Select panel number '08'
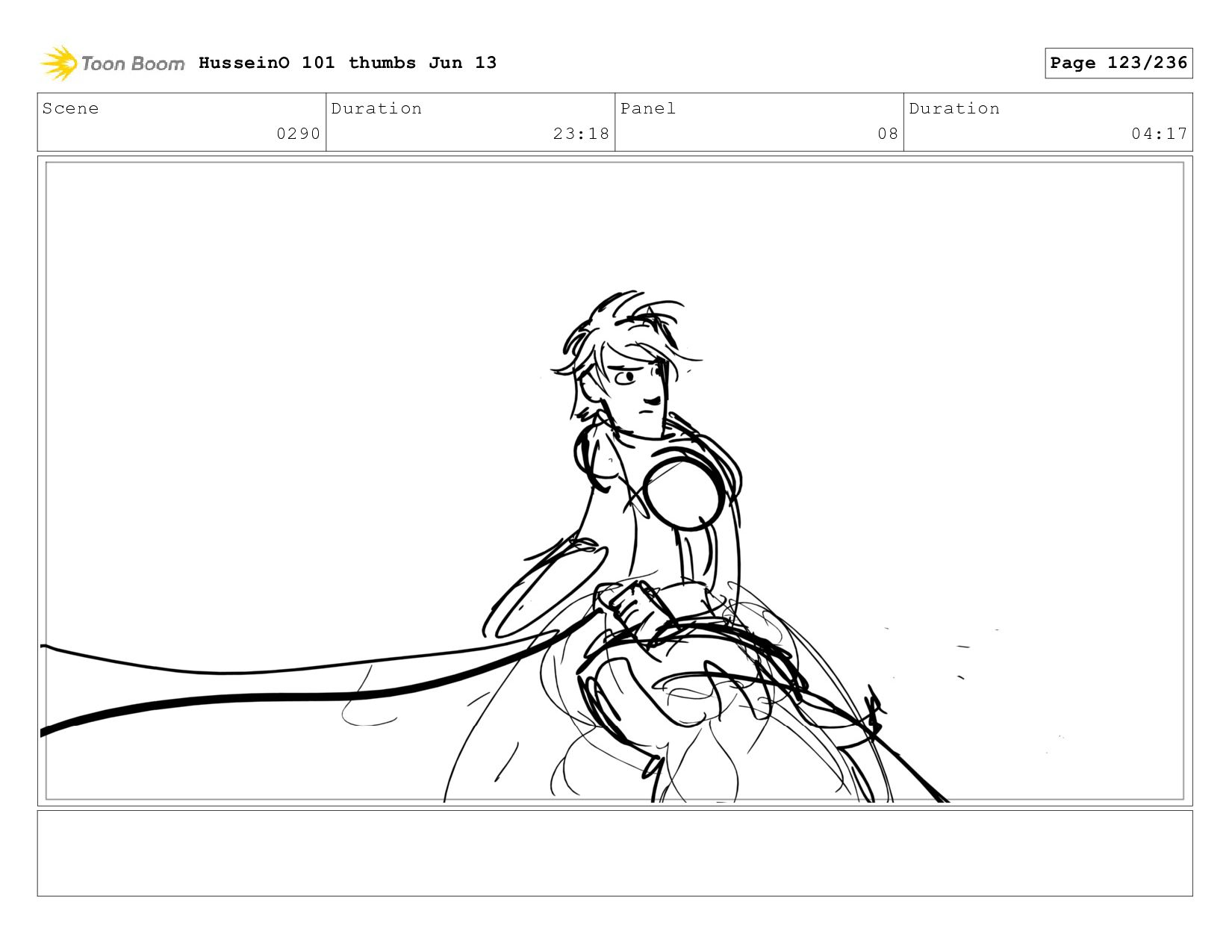This screenshot has width=1232, height=952. pos(888,134)
